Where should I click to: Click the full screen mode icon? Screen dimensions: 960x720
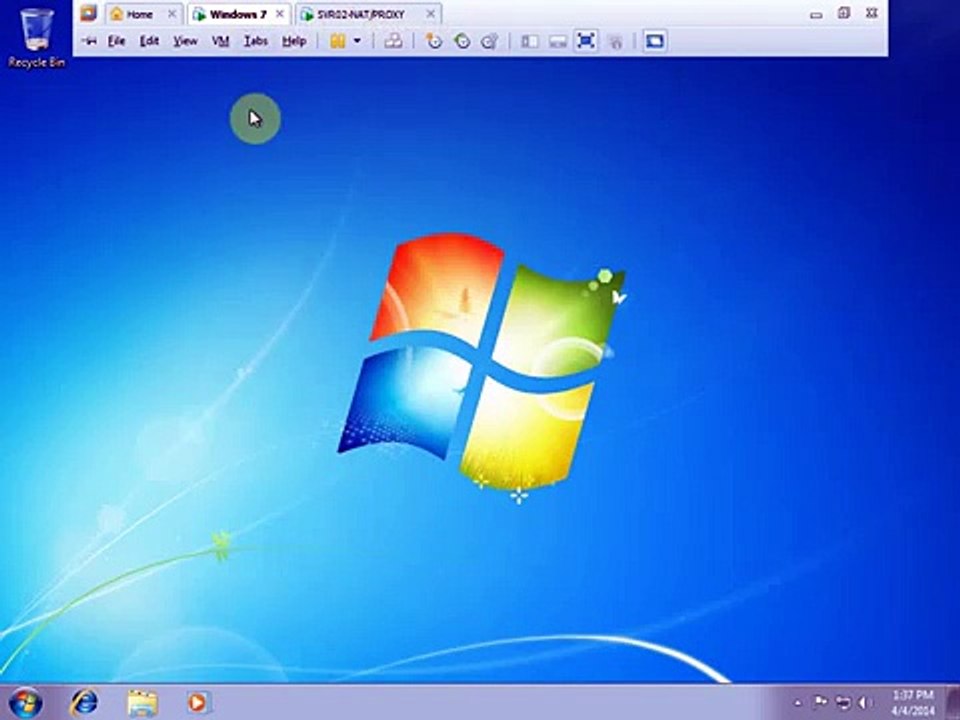586,41
